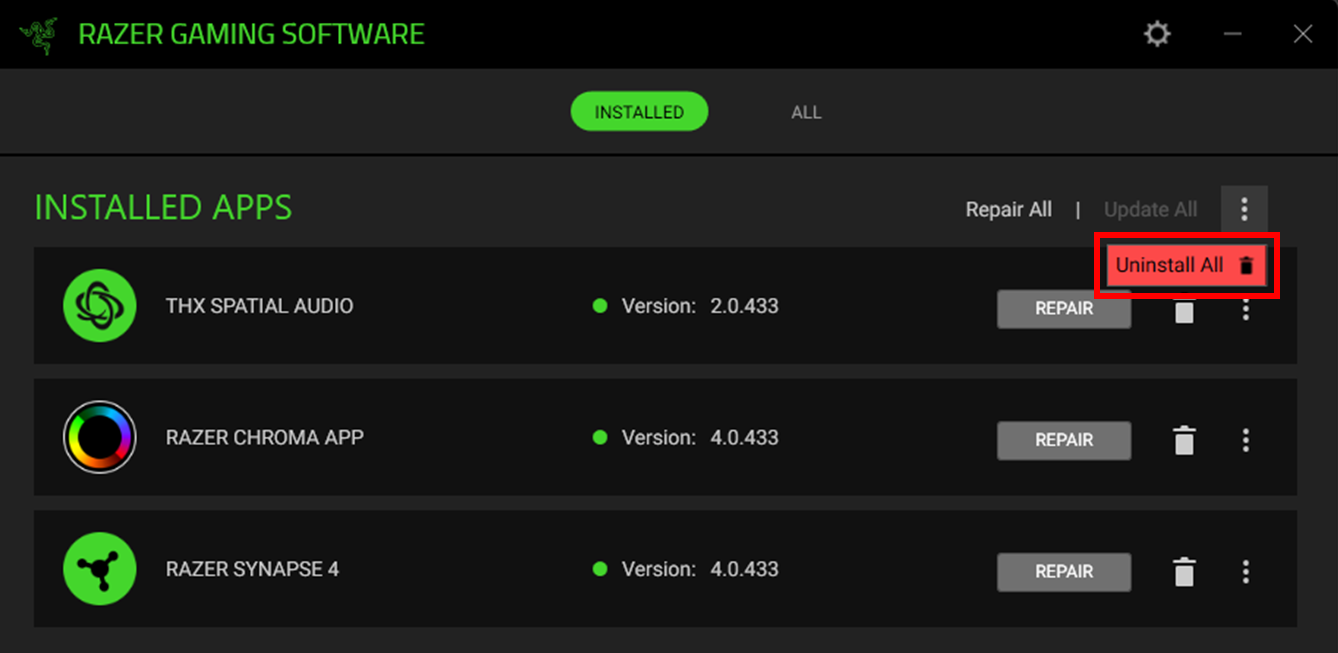Click the trash icon beside Razer Synapse 4
This screenshot has height=653, width=1338.
[1184, 571]
